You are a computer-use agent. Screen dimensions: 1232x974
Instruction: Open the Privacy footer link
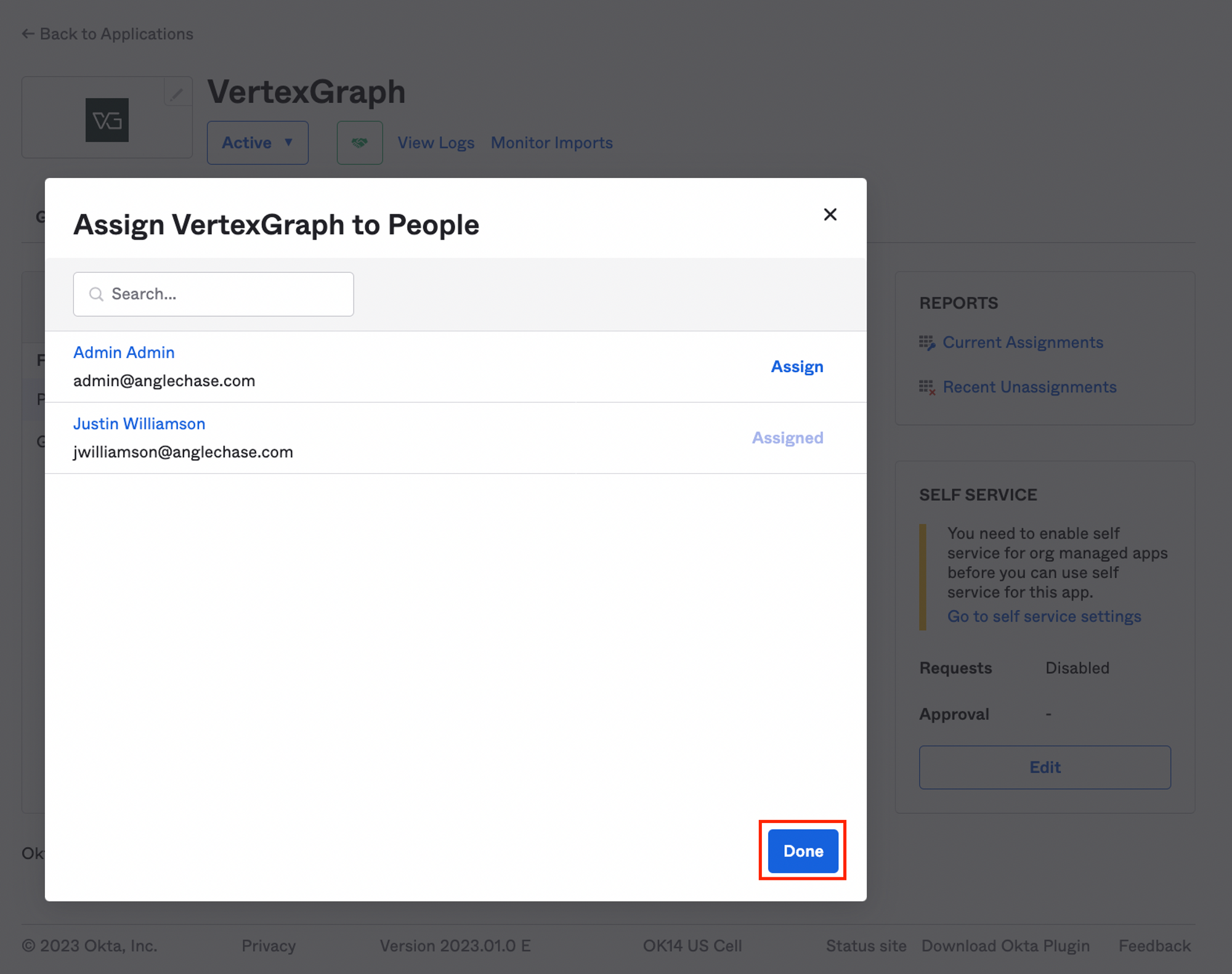[269, 946]
